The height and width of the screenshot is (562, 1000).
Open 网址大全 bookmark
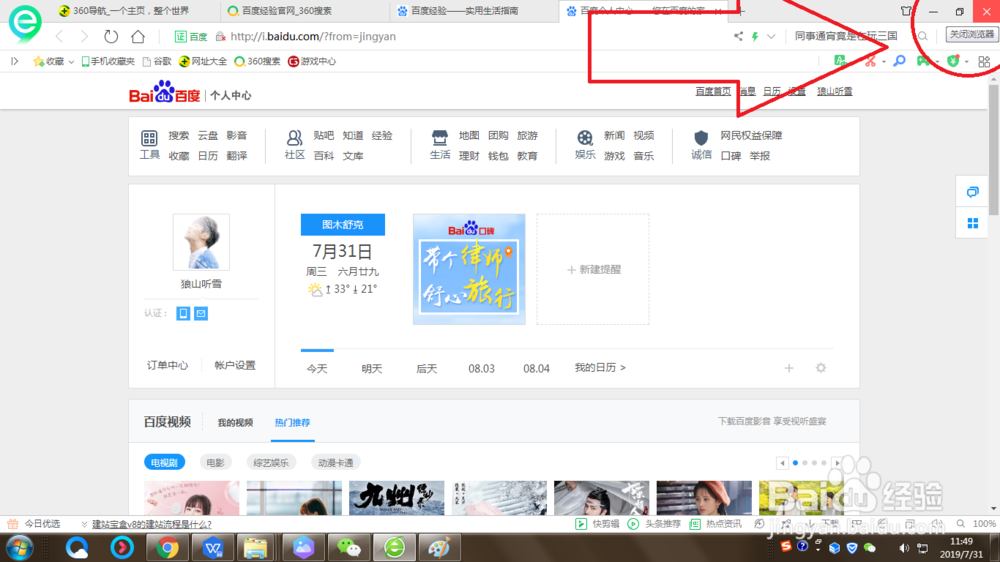(203, 61)
